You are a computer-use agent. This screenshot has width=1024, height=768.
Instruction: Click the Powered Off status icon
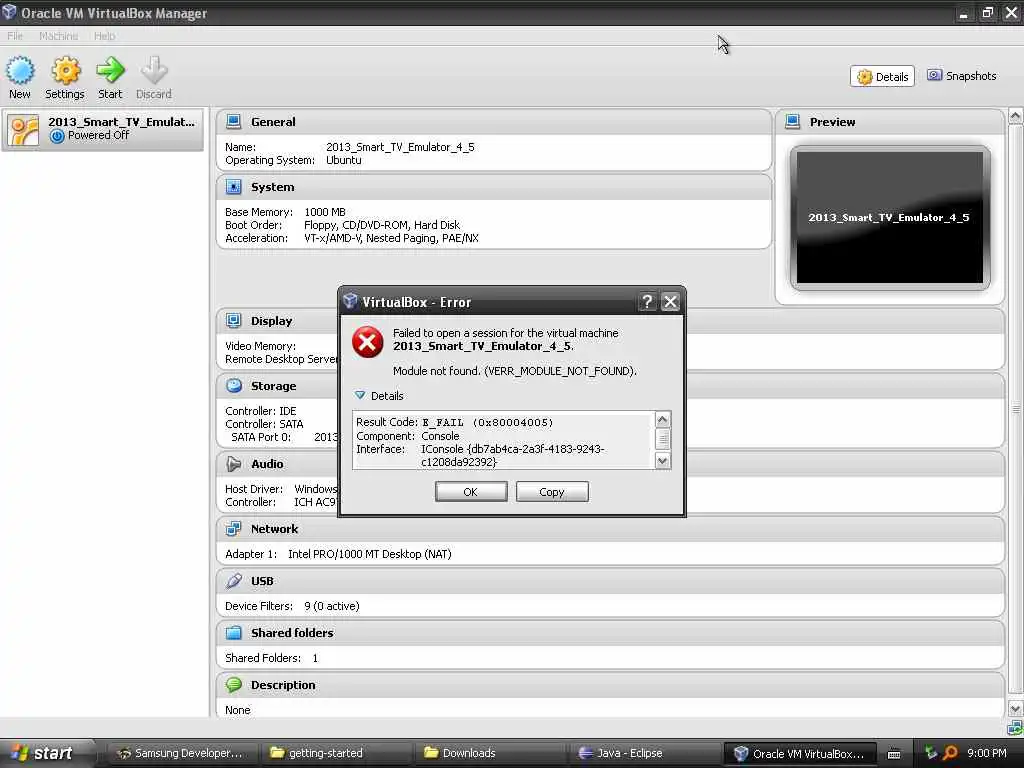click(x=57, y=136)
